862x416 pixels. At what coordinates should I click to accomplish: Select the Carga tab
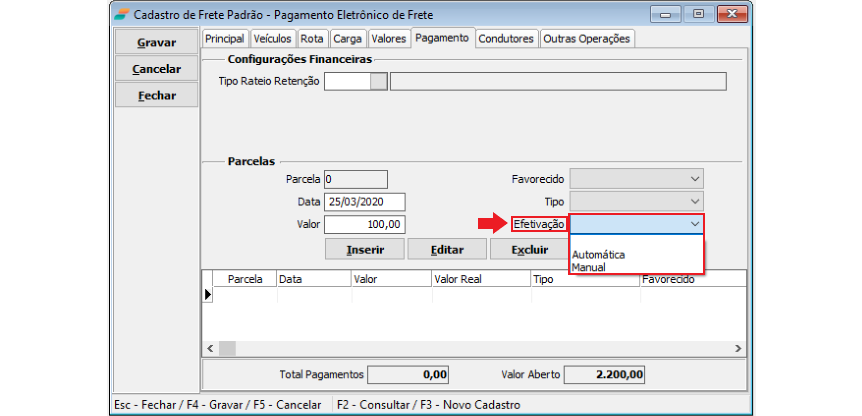tap(347, 39)
